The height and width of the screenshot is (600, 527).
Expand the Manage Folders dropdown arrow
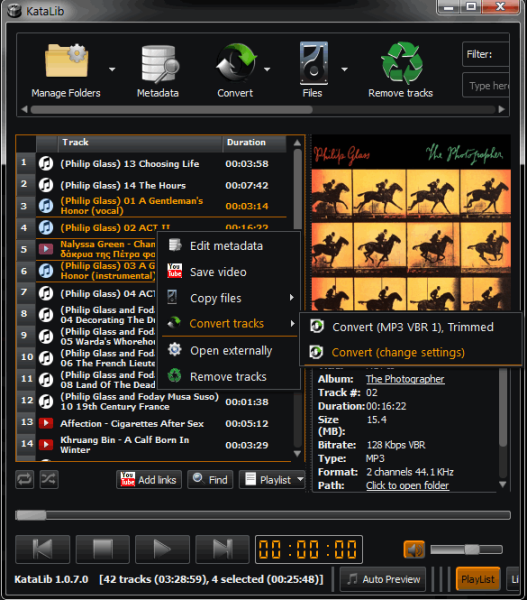click(112, 70)
